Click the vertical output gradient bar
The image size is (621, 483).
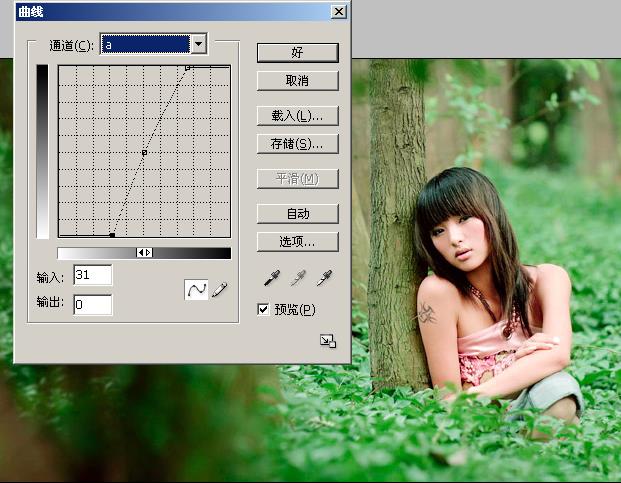(x=42, y=152)
